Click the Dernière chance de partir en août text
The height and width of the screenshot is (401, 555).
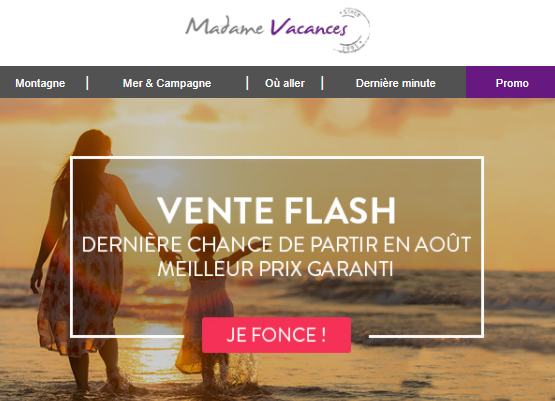pyautogui.click(x=276, y=244)
